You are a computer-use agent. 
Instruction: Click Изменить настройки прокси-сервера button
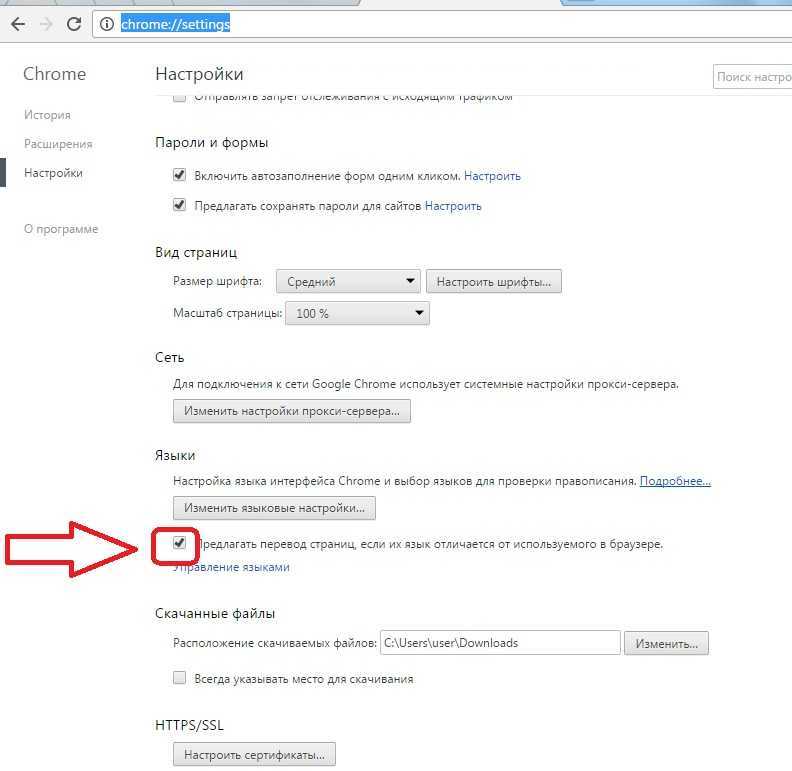coord(291,411)
